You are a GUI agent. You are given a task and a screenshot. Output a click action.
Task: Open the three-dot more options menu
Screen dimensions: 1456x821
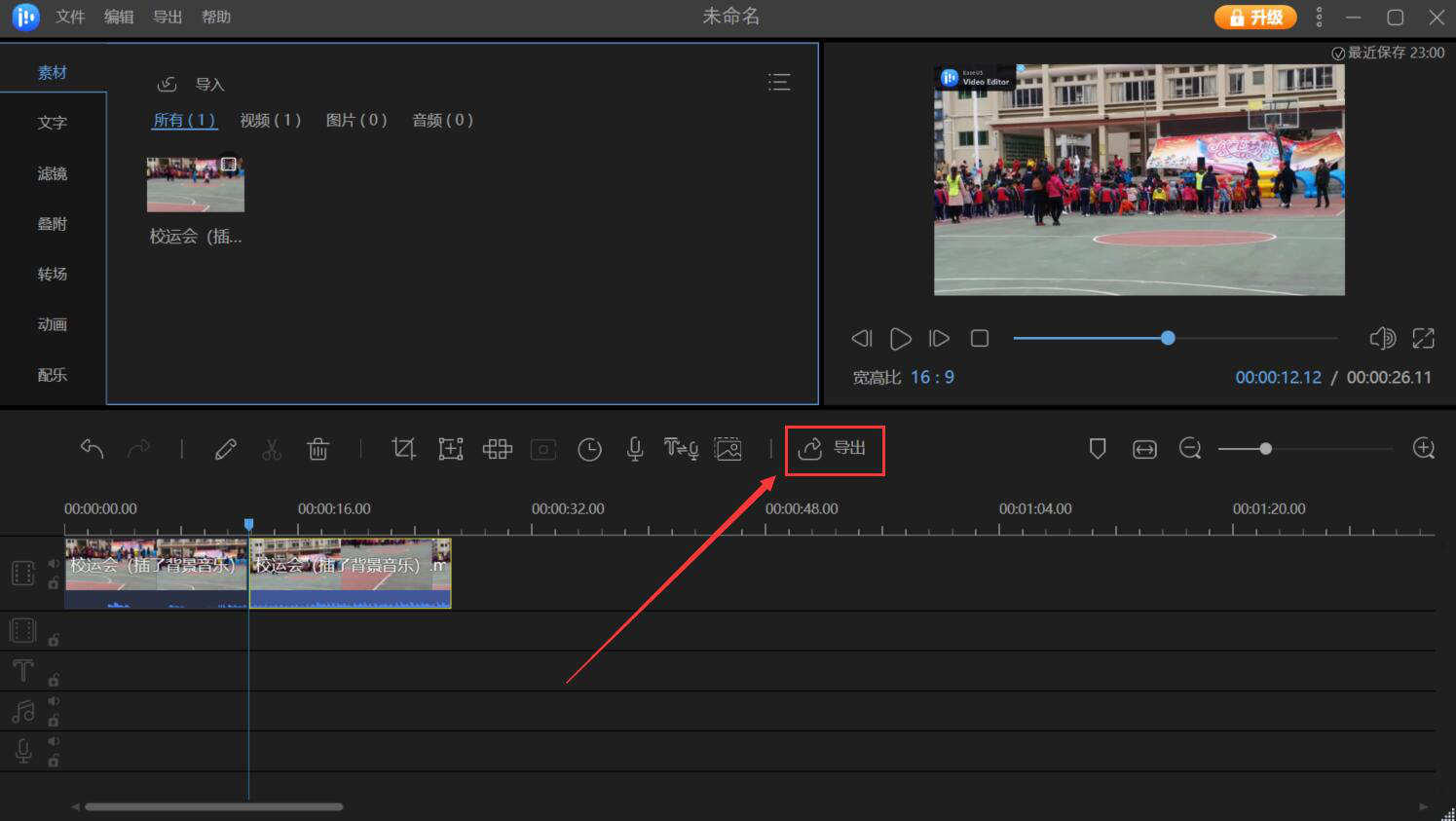(1319, 18)
